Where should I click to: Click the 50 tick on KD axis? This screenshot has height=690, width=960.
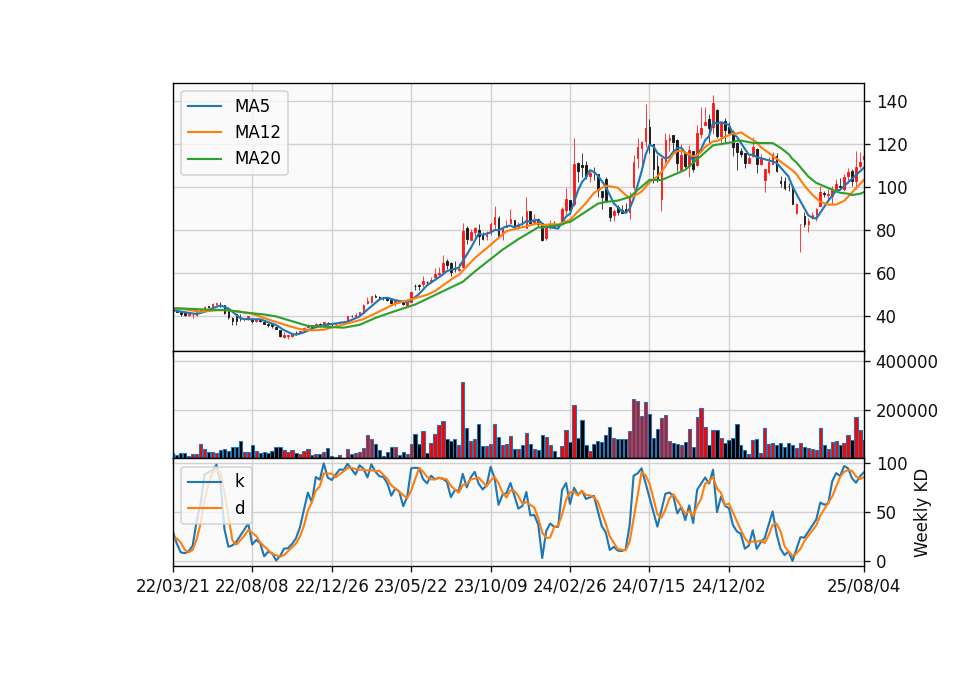click(887, 513)
